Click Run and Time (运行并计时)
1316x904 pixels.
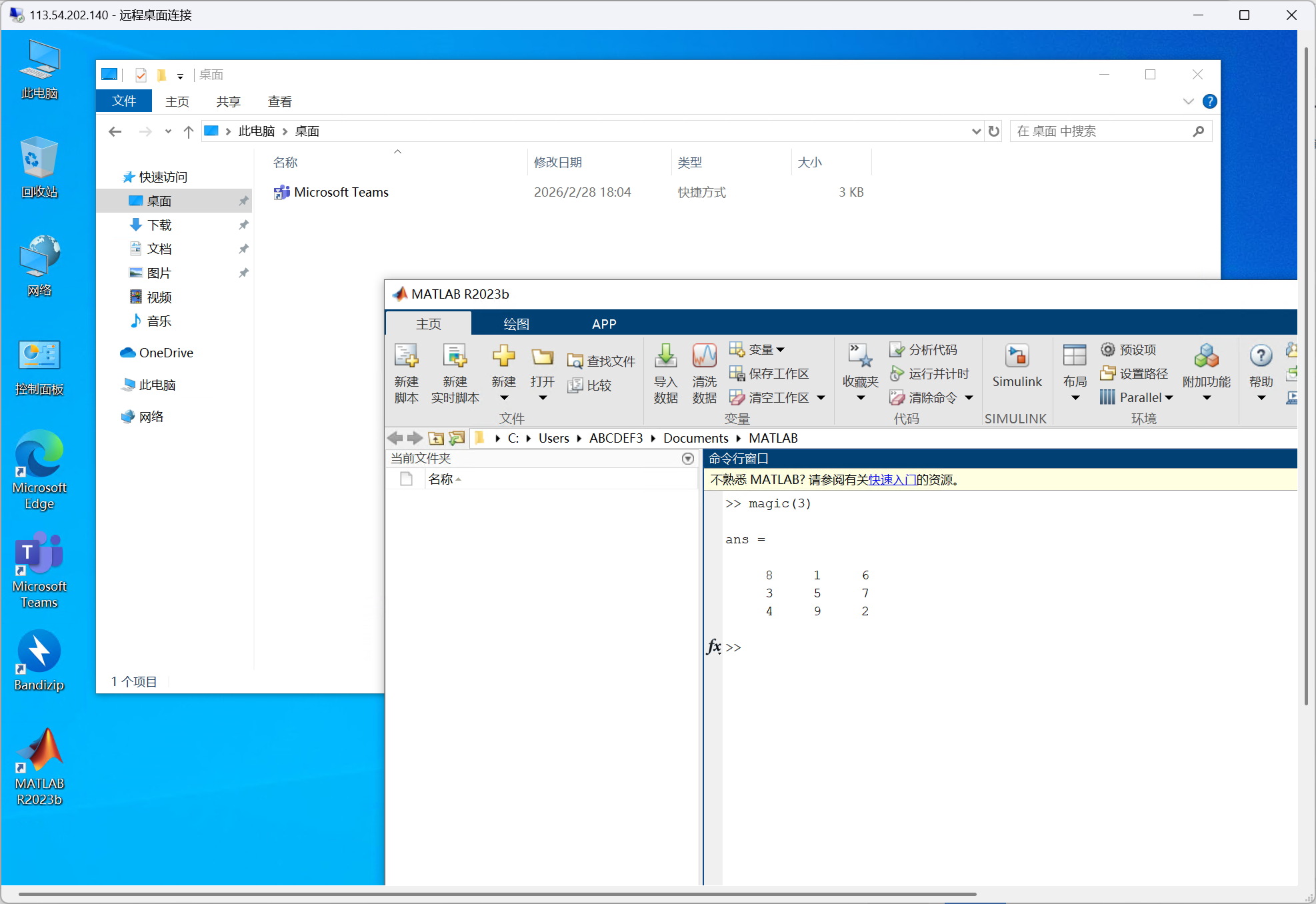point(929,373)
